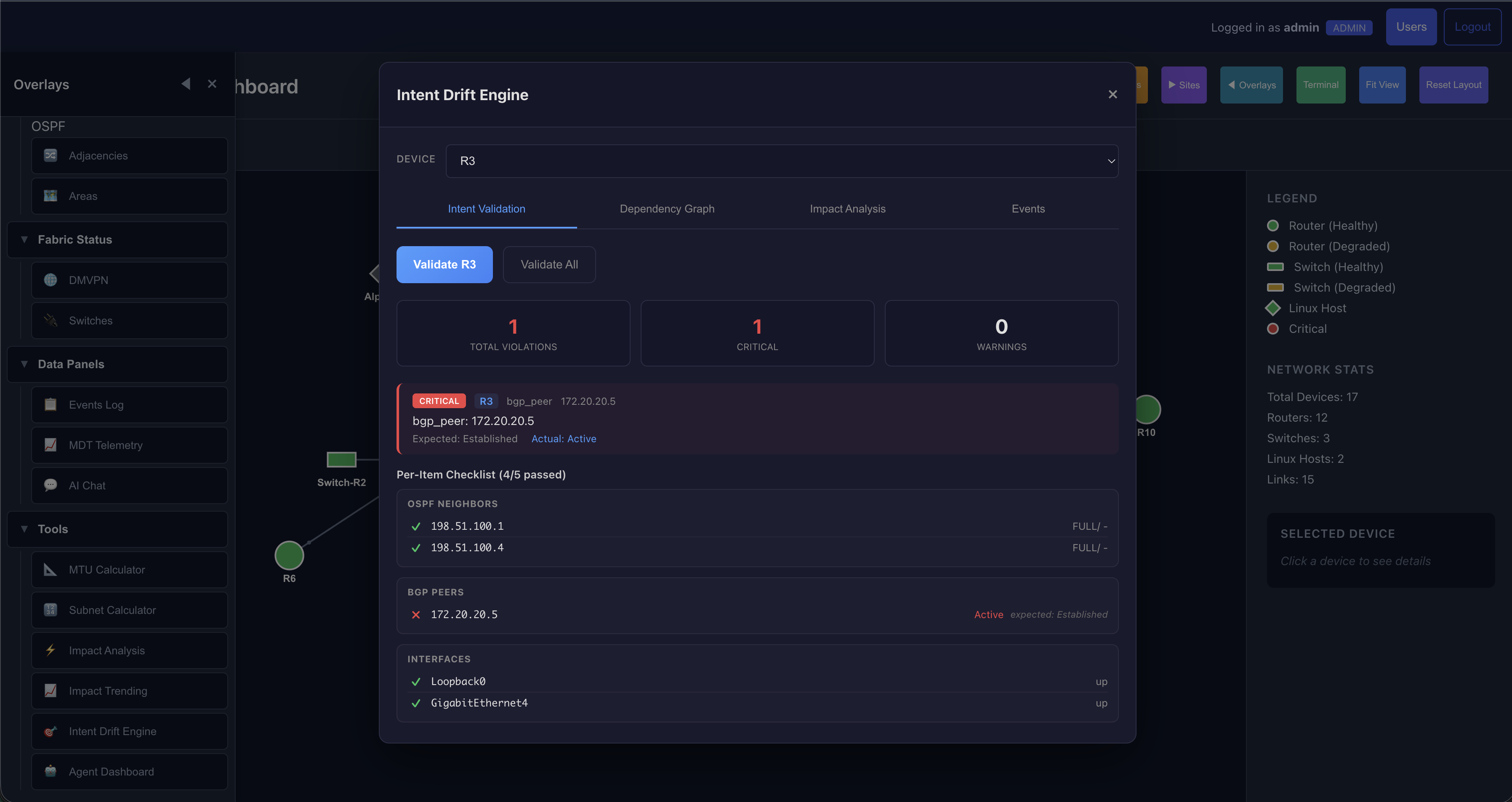
Task: Click failed BGP peer 172.20.20.5 row
Action: [x=757, y=614]
